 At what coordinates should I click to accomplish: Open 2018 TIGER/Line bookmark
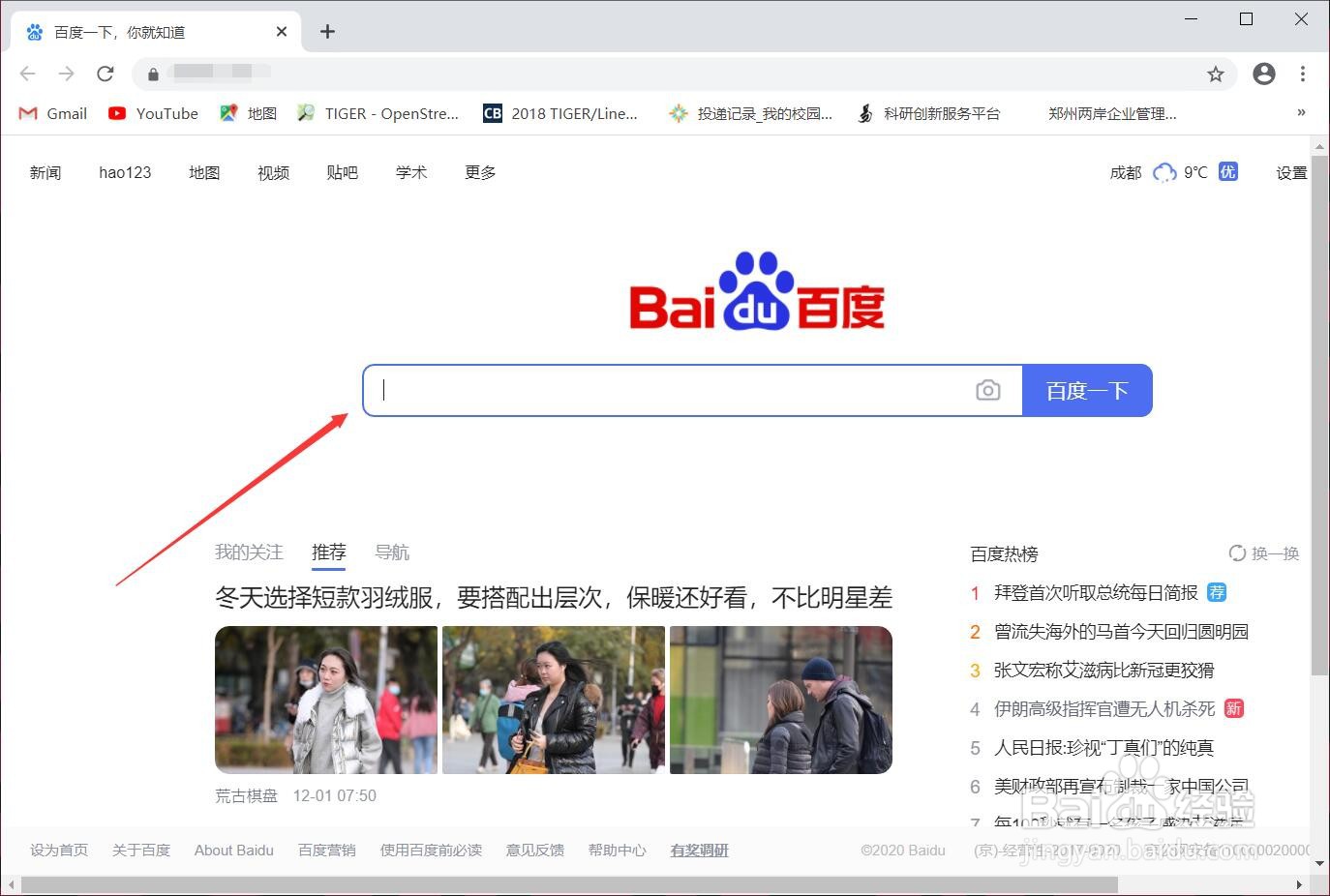pos(560,113)
